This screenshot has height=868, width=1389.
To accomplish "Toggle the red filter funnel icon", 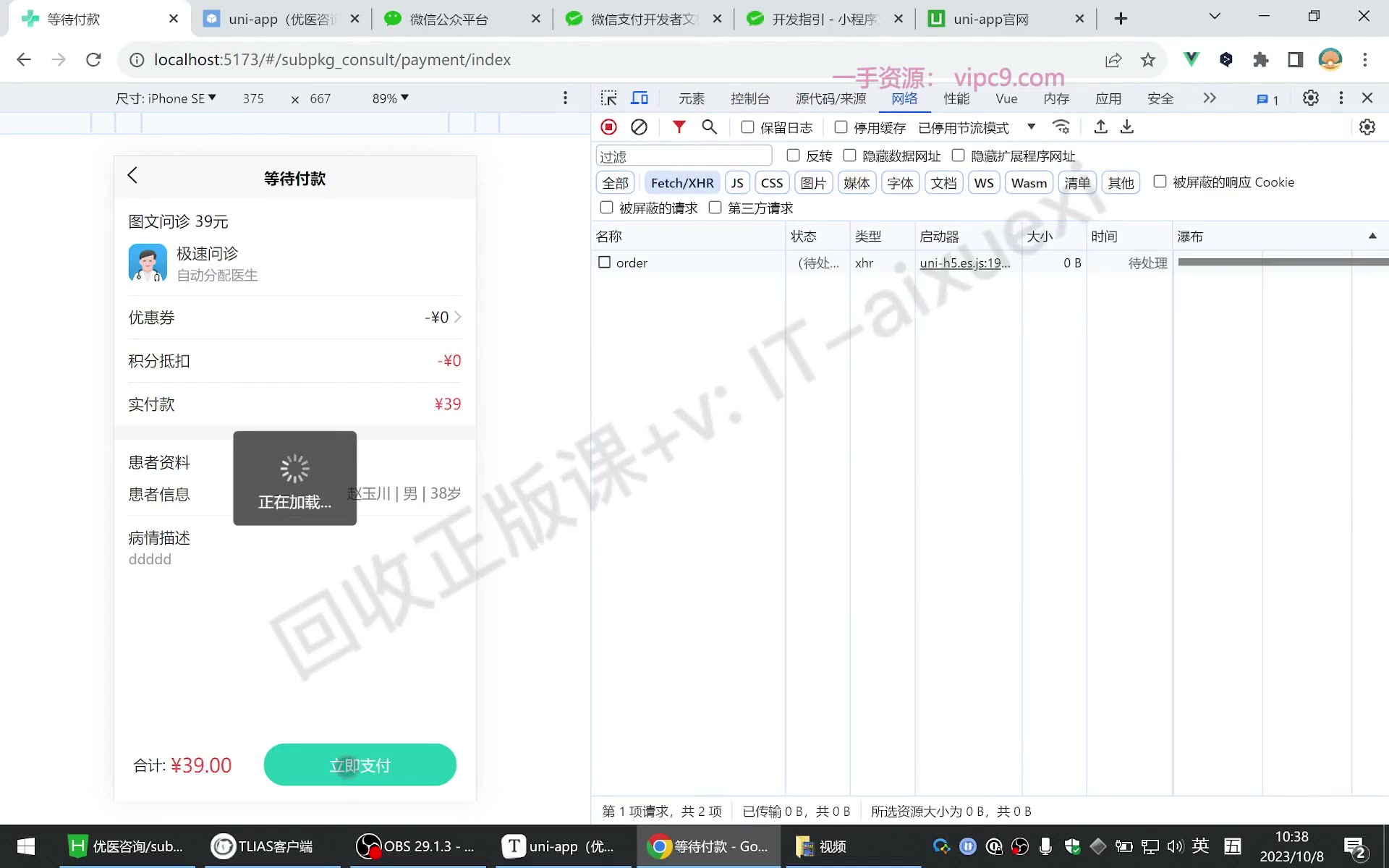I will coord(679,127).
